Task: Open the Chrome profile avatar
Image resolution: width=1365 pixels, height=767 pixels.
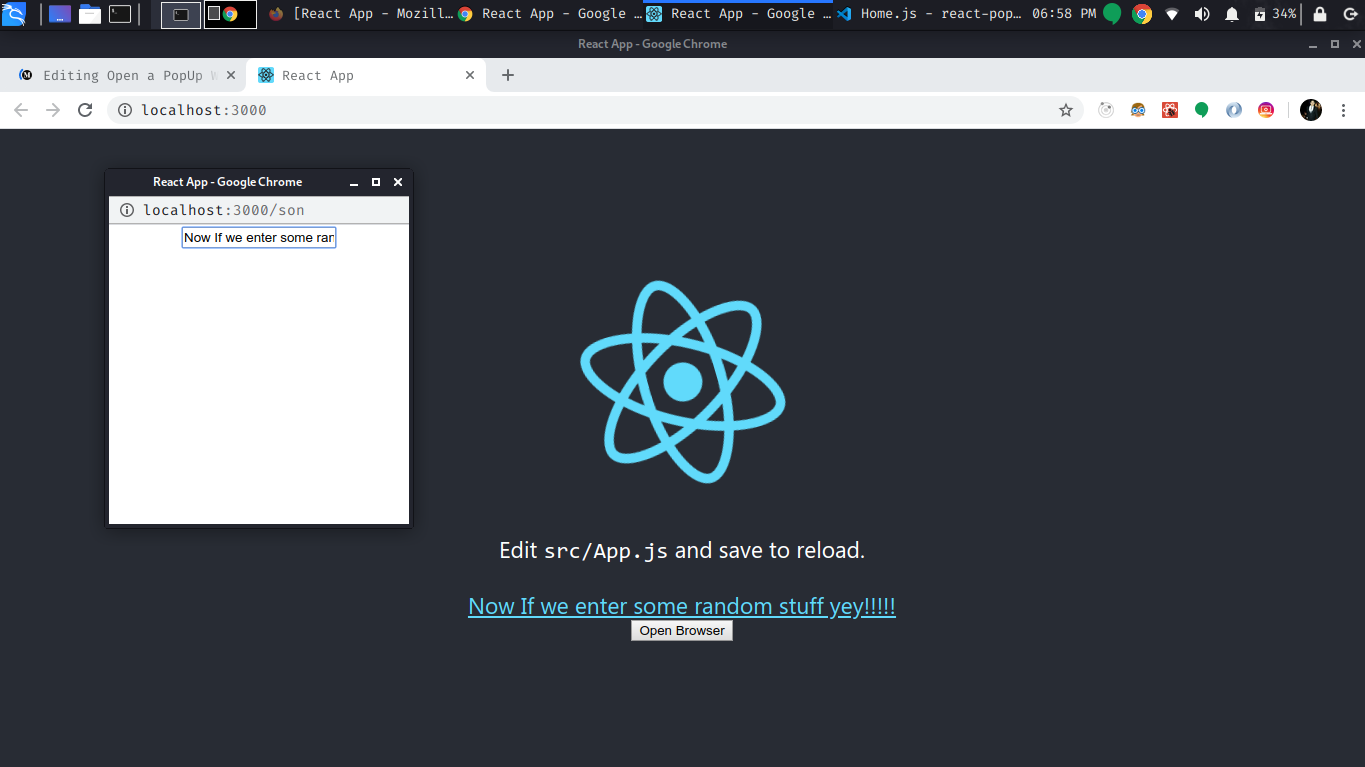Action: pyautogui.click(x=1311, y=110)
